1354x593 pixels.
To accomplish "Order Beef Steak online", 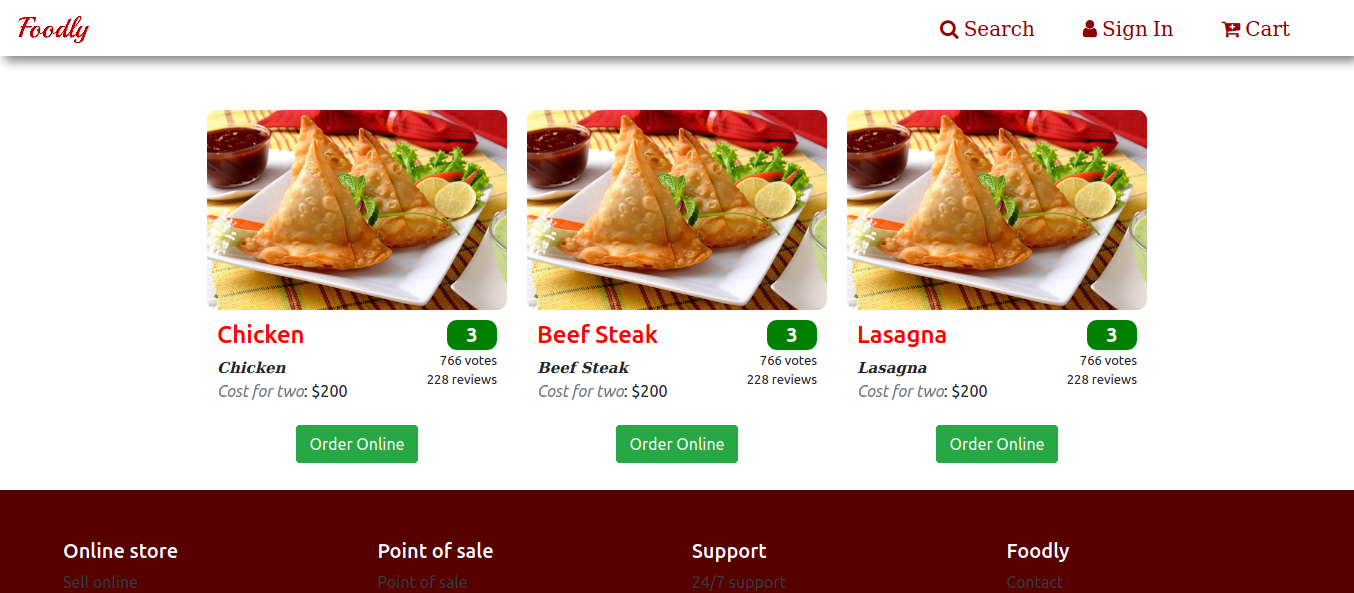I will pos(677,444).
